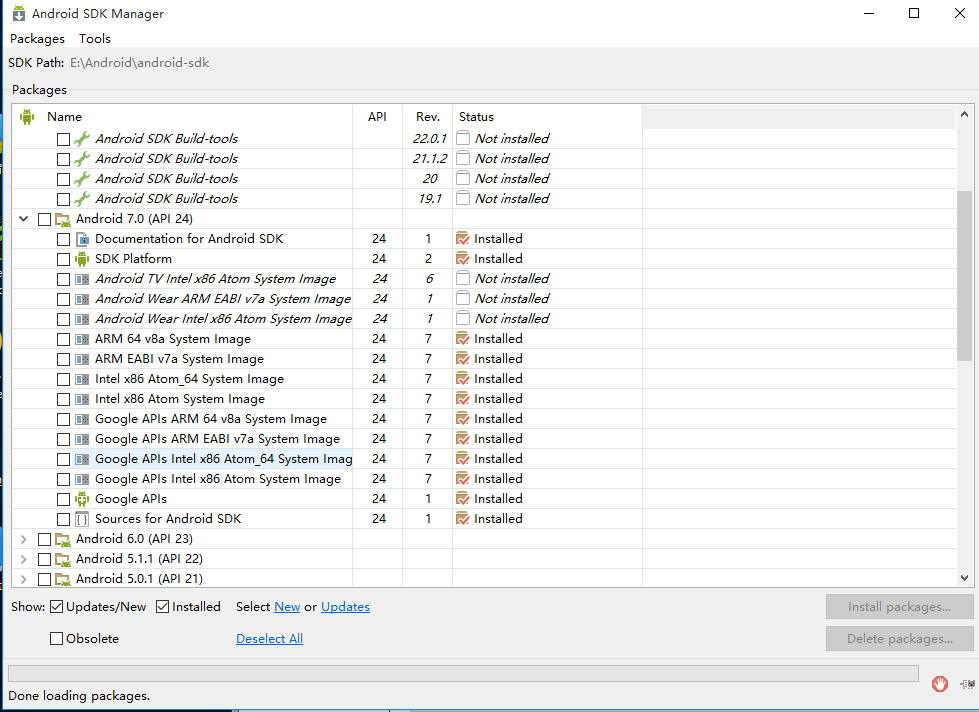Click Android Wear ARM EABI v7a image icon
The image size is (979, 712).
tap(82, 299)
